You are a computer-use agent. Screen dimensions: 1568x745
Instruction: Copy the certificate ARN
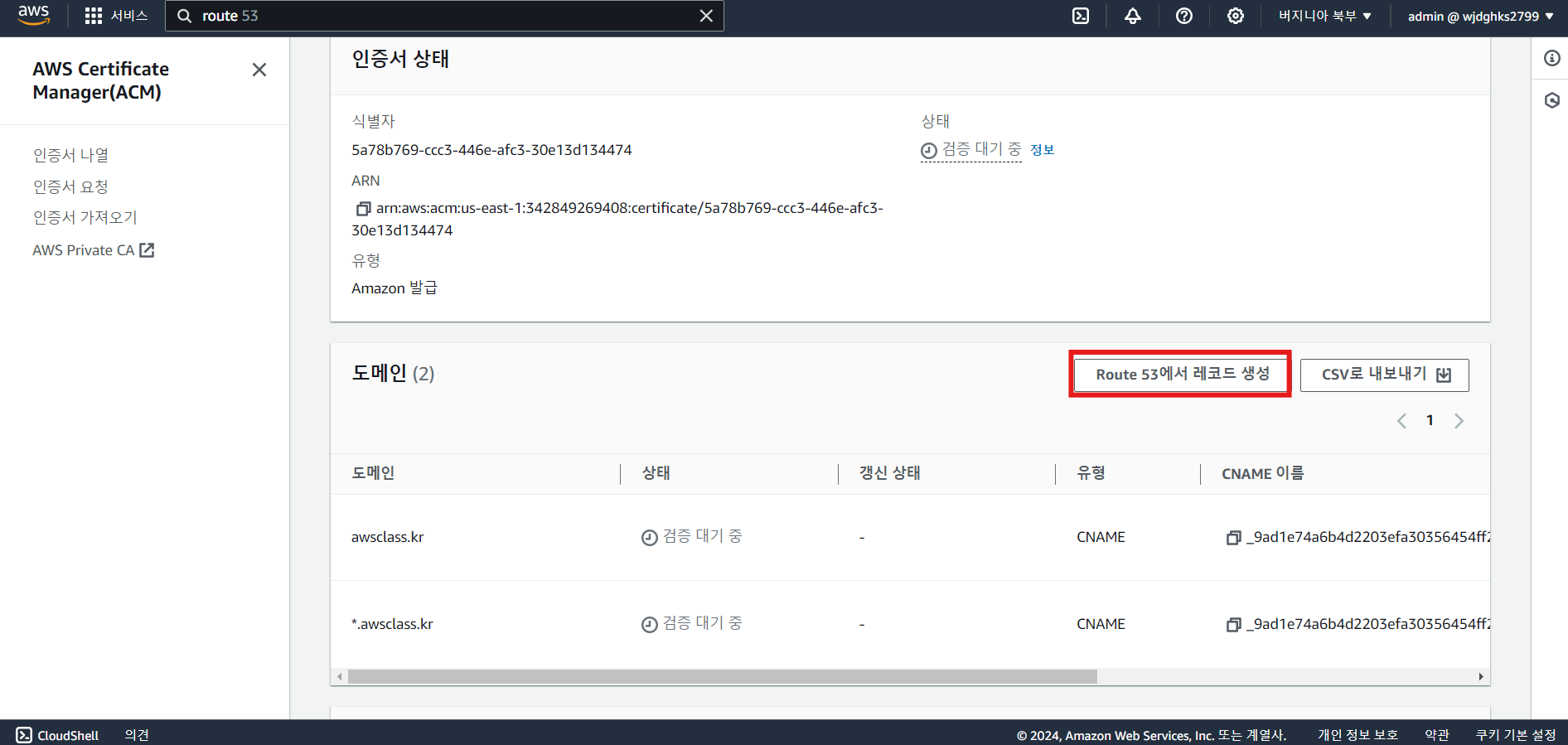[x=363, y=209]
